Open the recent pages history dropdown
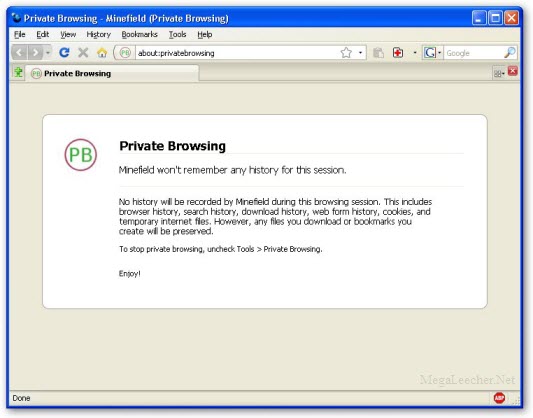This screenshot has height=418, width=533. 48,53
